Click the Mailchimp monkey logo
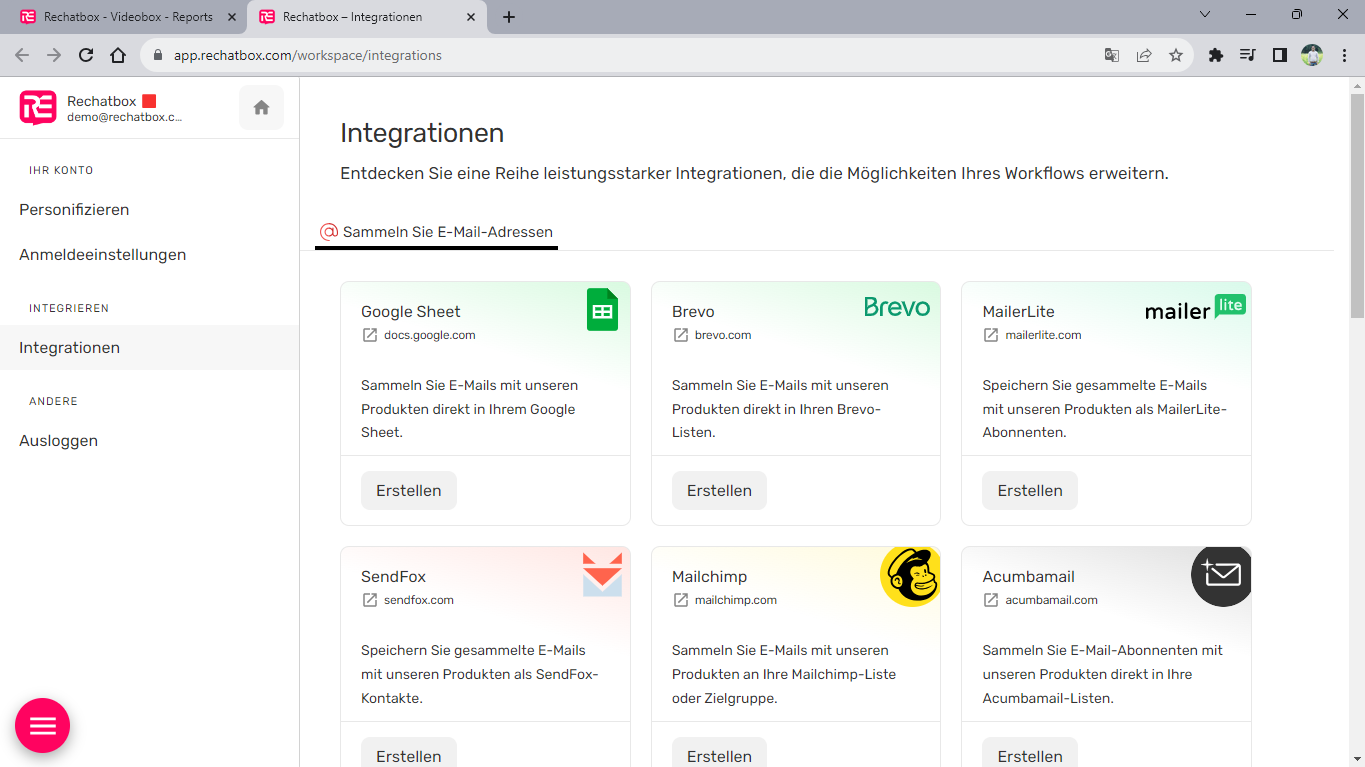Viewport: 1365px width, 767px height. point(910,576)
